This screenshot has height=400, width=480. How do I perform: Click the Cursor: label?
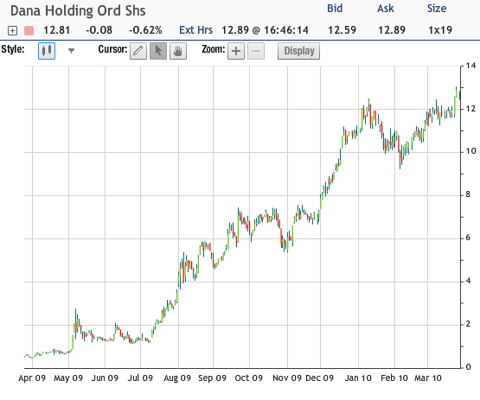[x=113, y=49]
